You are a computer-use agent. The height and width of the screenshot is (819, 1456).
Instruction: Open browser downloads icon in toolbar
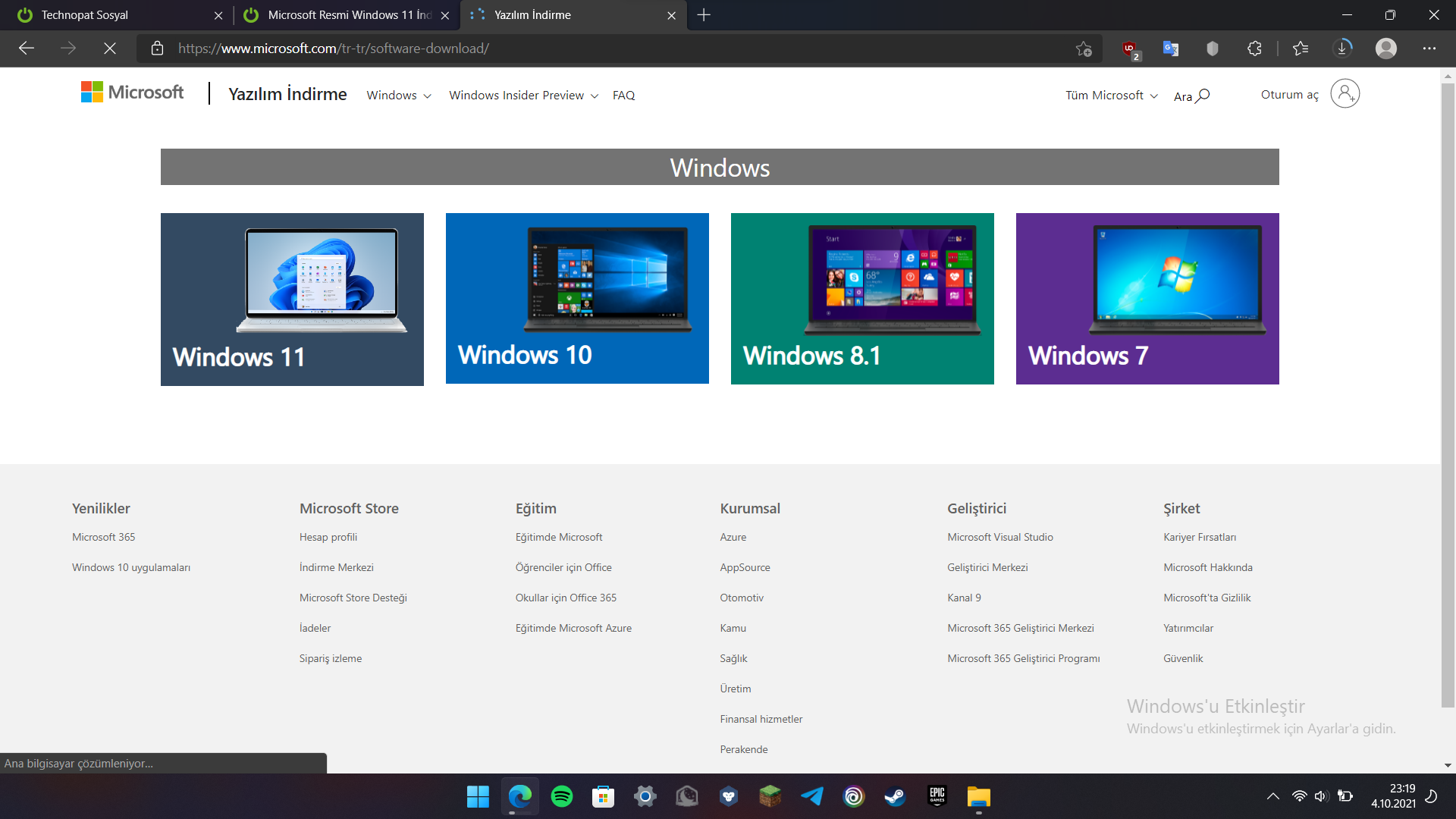pos(1342,49)
